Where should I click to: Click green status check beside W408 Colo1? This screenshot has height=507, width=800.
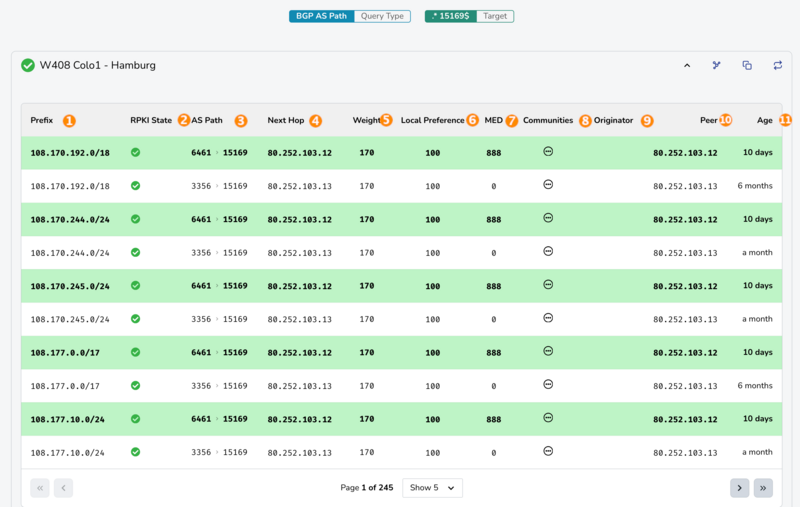pyautogui.click(x=28, y=65)
